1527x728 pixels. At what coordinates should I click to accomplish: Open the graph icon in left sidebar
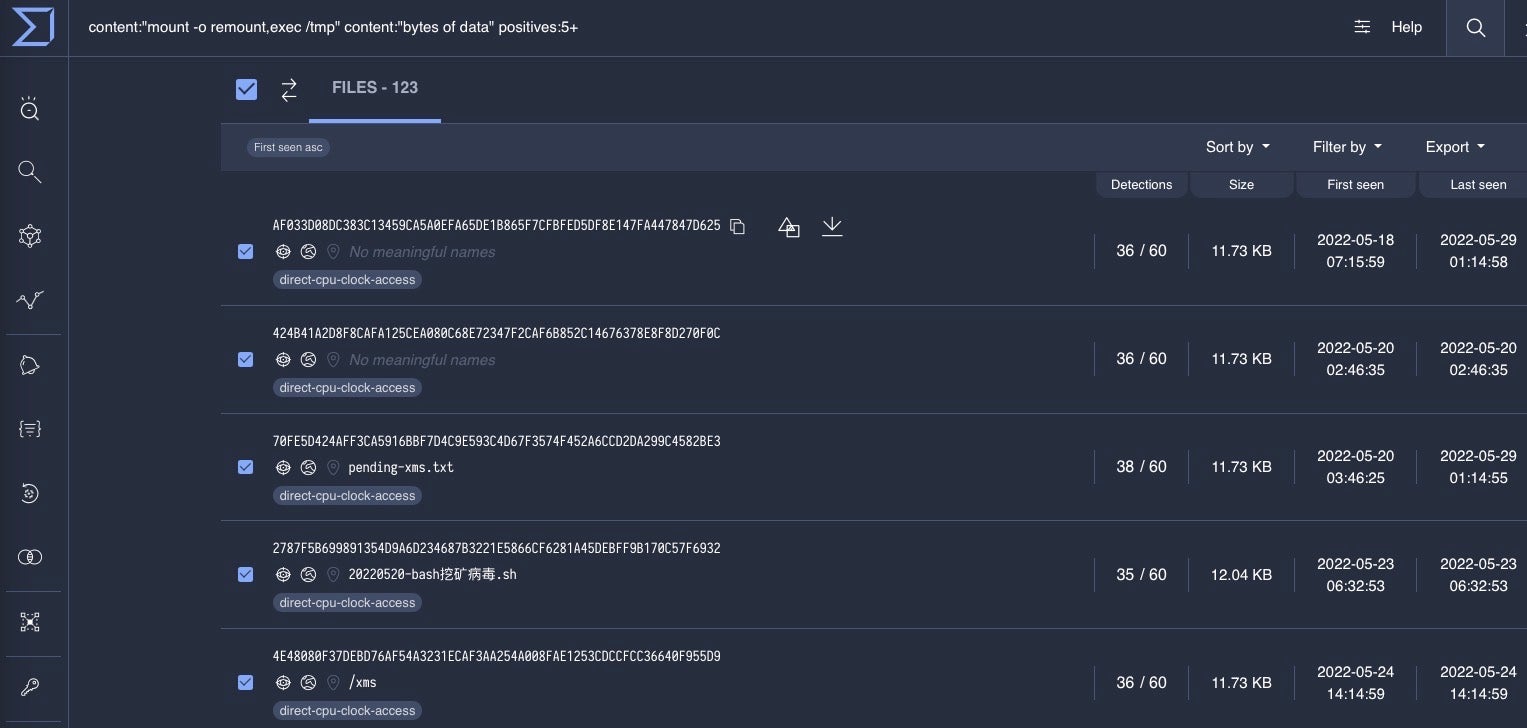[30, 236]
